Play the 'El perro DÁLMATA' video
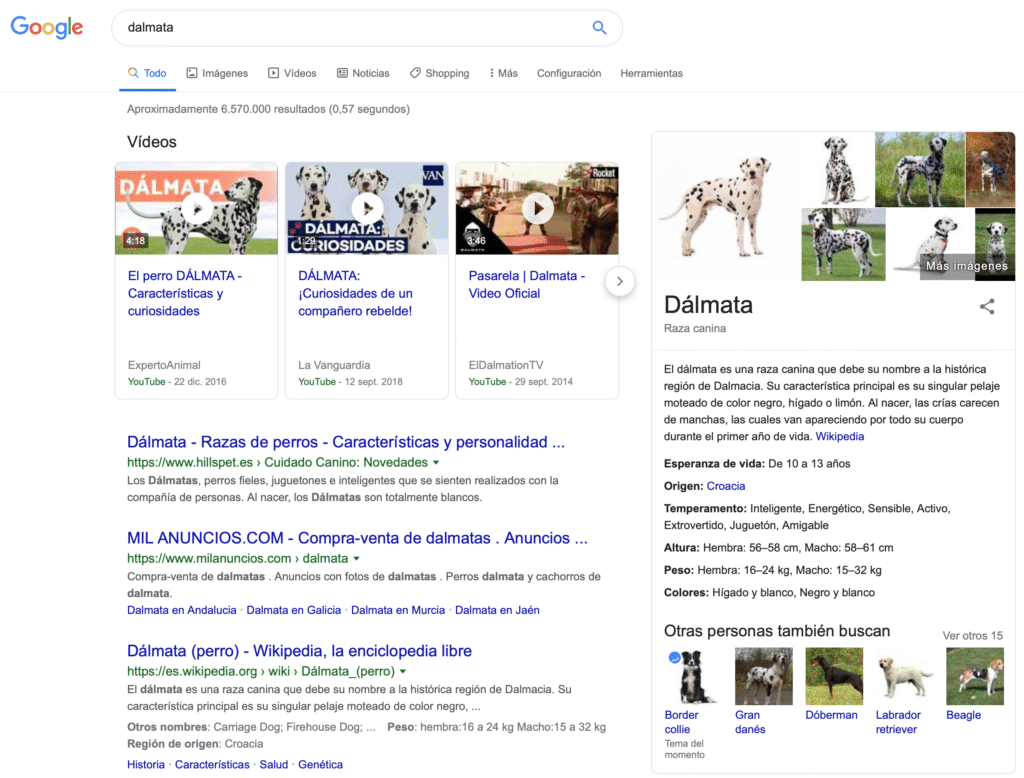 pyautogui.click(x=197, y=209)
